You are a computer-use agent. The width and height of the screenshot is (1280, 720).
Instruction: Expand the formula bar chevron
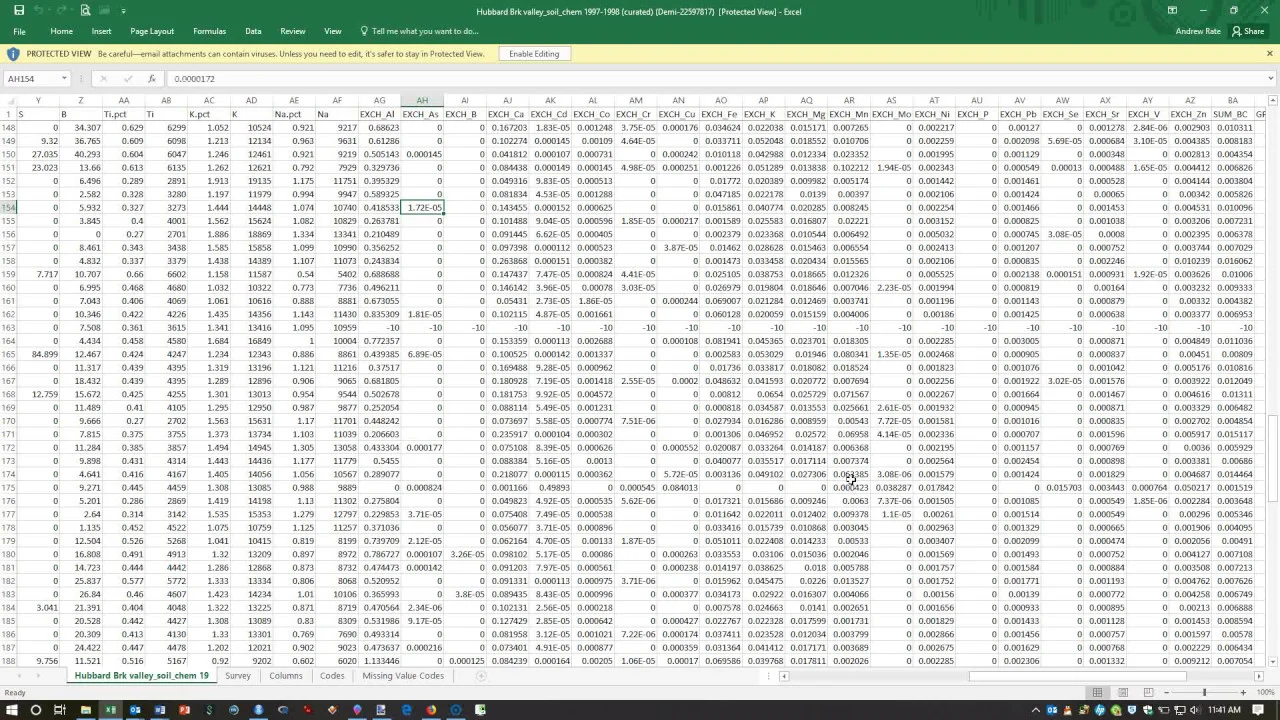tap(1271, 79)
